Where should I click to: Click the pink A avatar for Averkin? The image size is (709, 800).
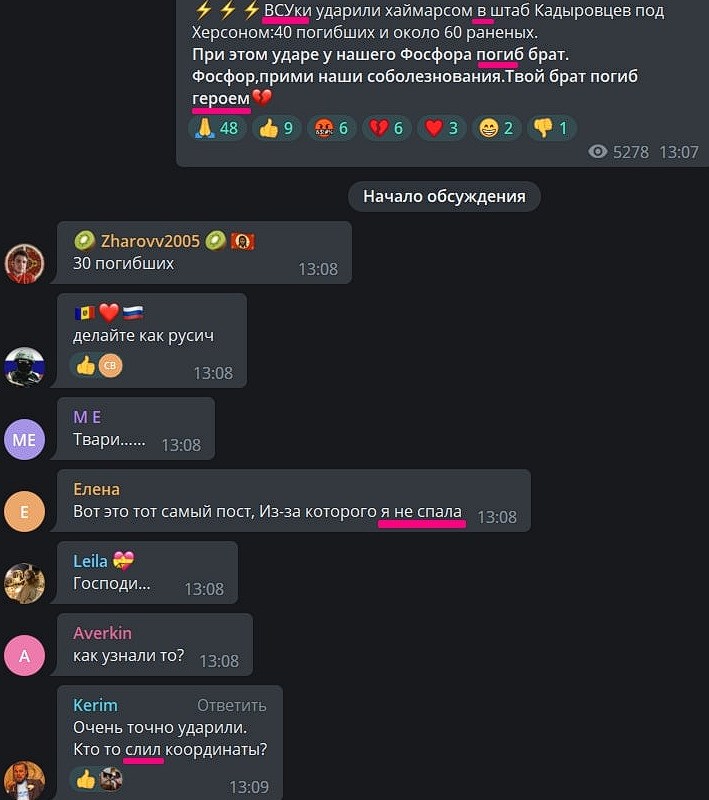click(x=24, y=656)
